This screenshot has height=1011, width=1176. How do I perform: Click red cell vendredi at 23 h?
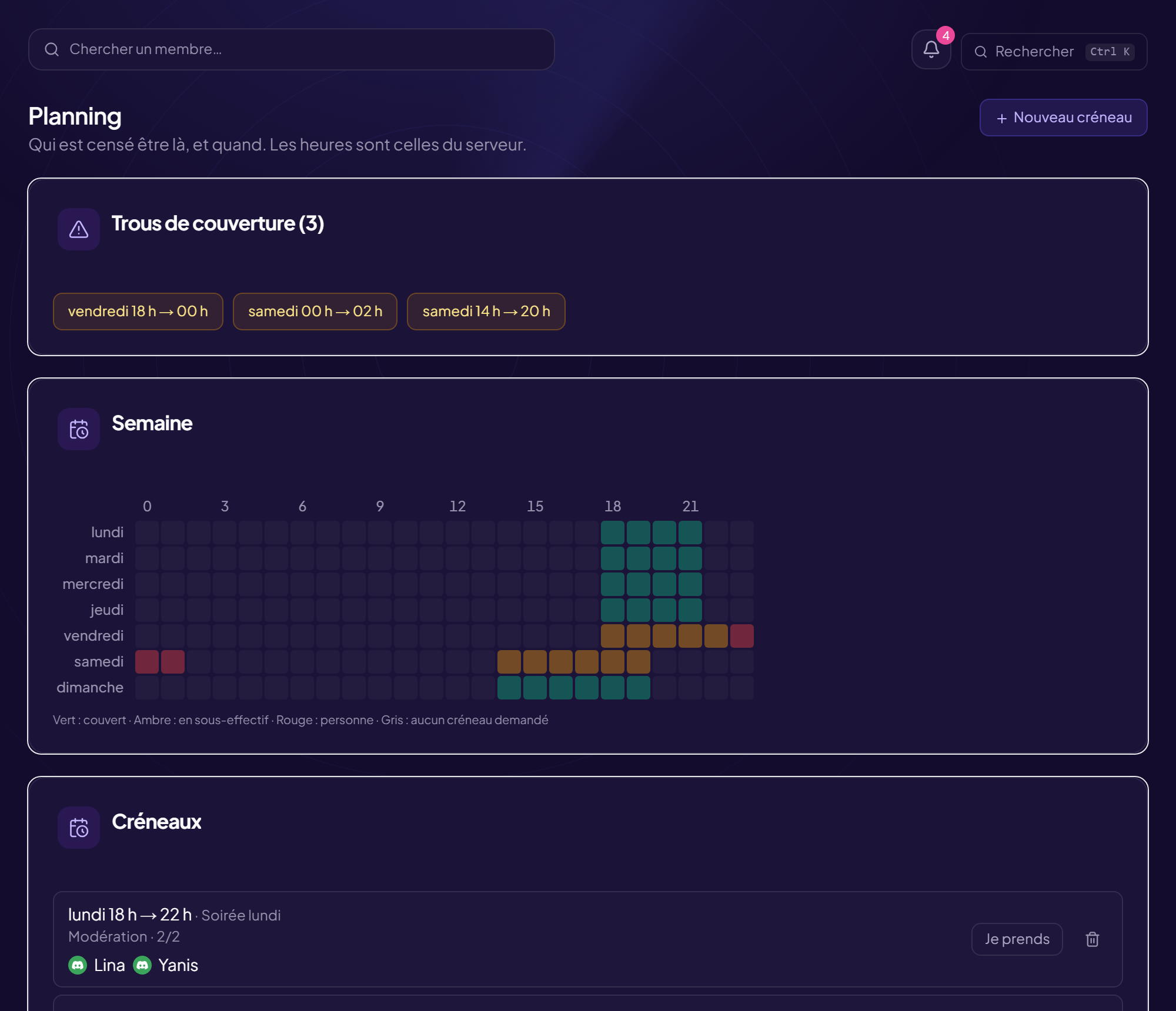(742, 636)
